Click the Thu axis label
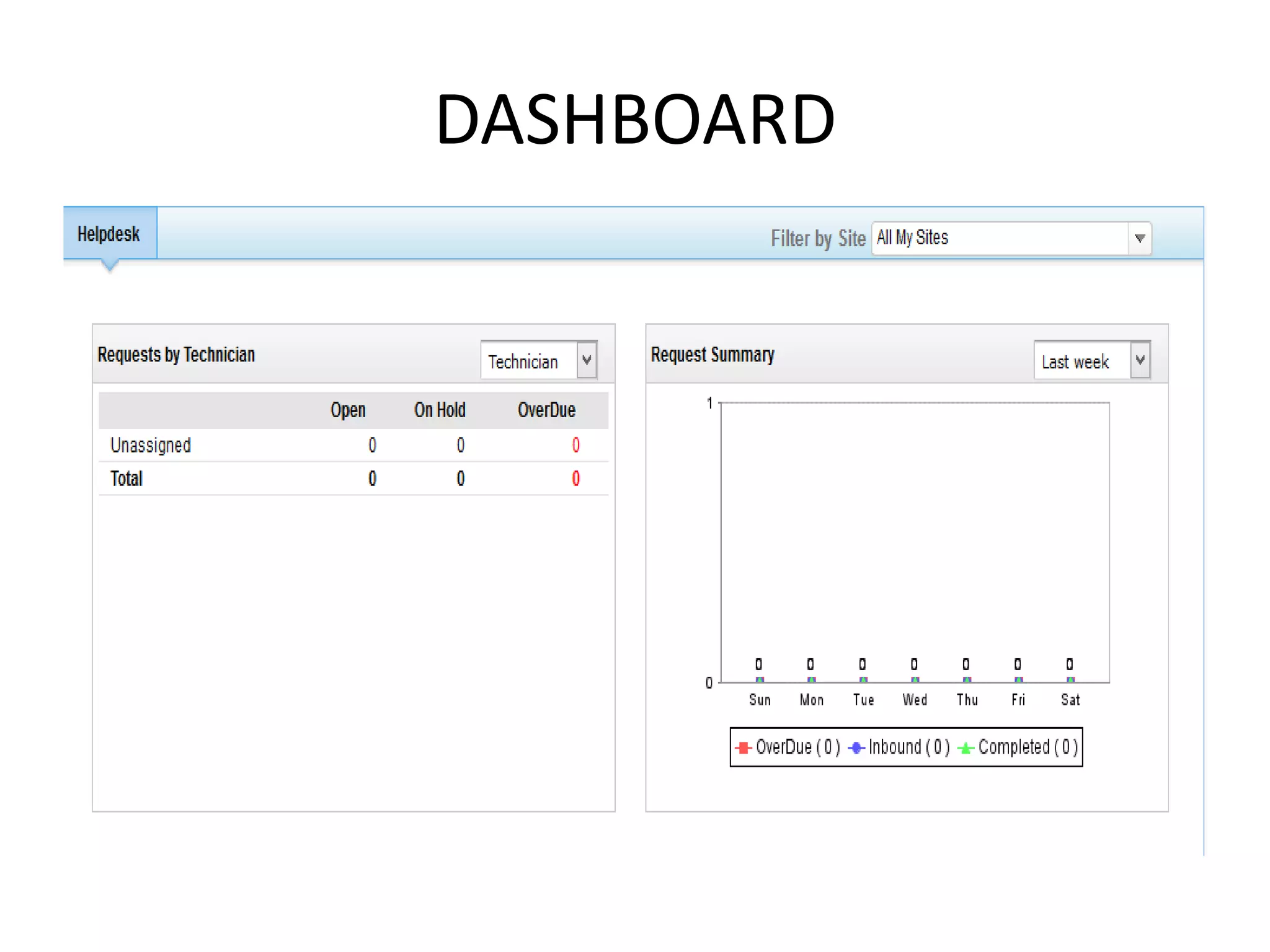 pos(967,700)
